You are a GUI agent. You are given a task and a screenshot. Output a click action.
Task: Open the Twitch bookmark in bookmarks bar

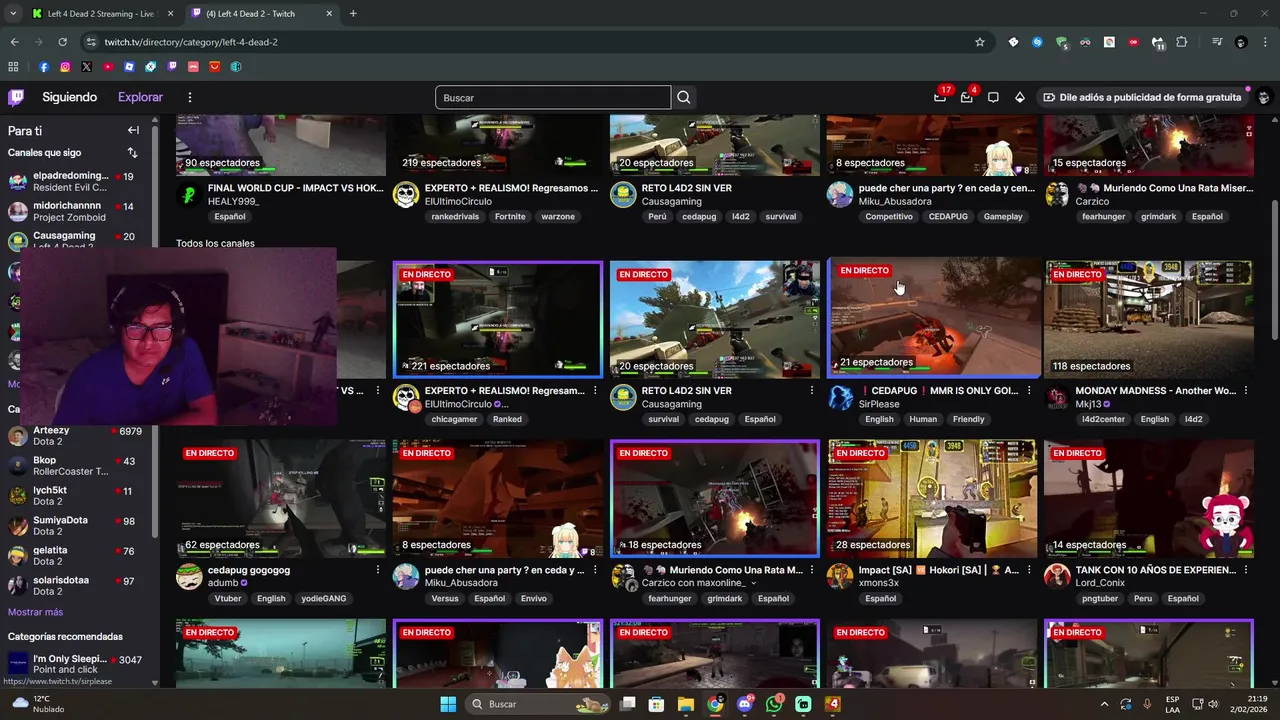coord(172,67)
